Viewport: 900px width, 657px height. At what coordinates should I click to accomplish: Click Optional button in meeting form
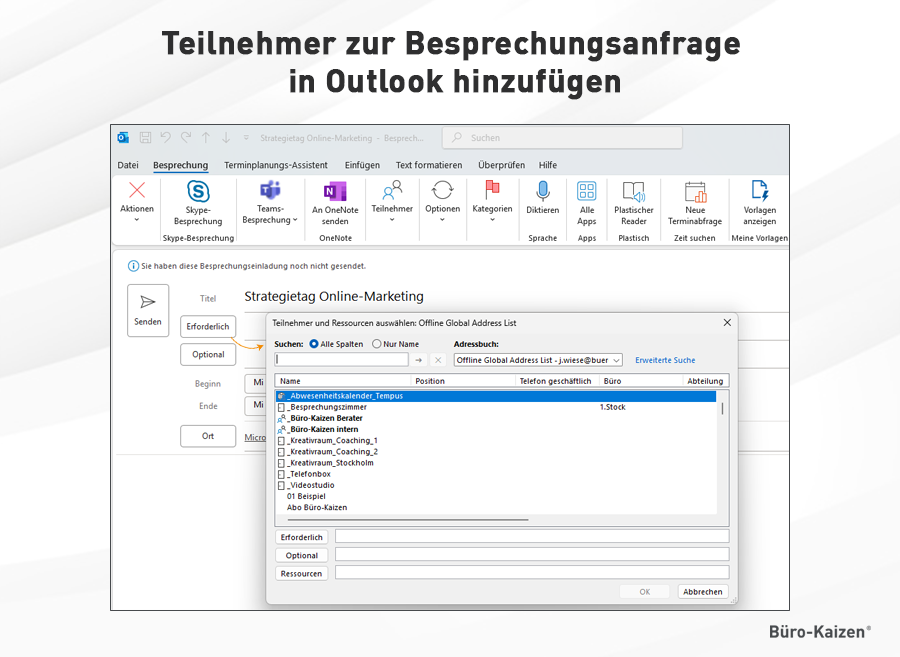pyautogui.click(x=208, y=355)
